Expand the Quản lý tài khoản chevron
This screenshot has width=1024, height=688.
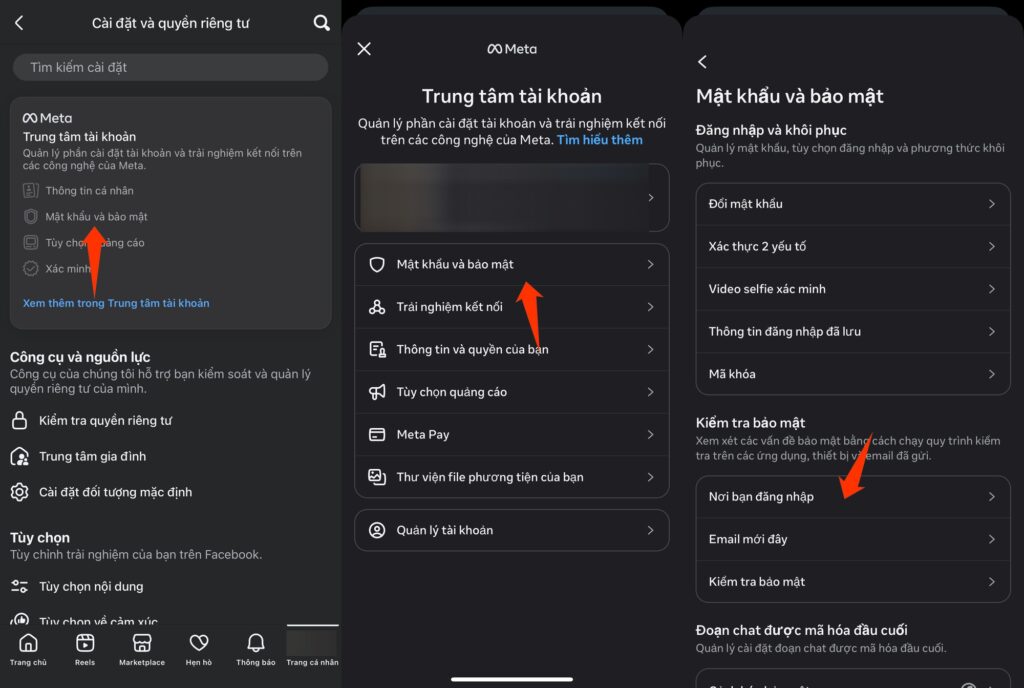(650, 530)
